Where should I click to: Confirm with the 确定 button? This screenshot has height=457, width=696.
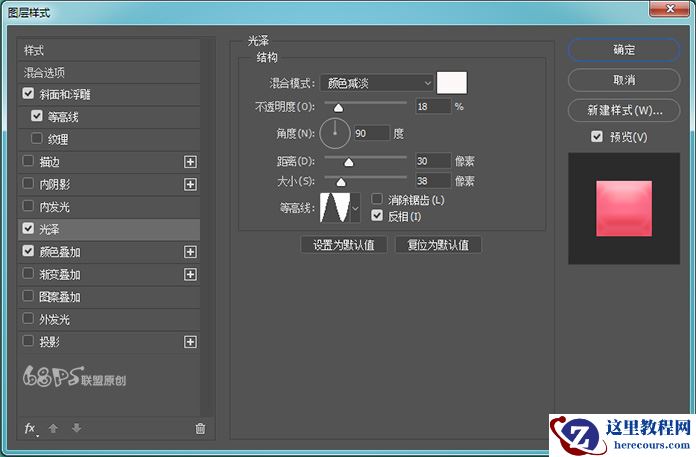624,50
